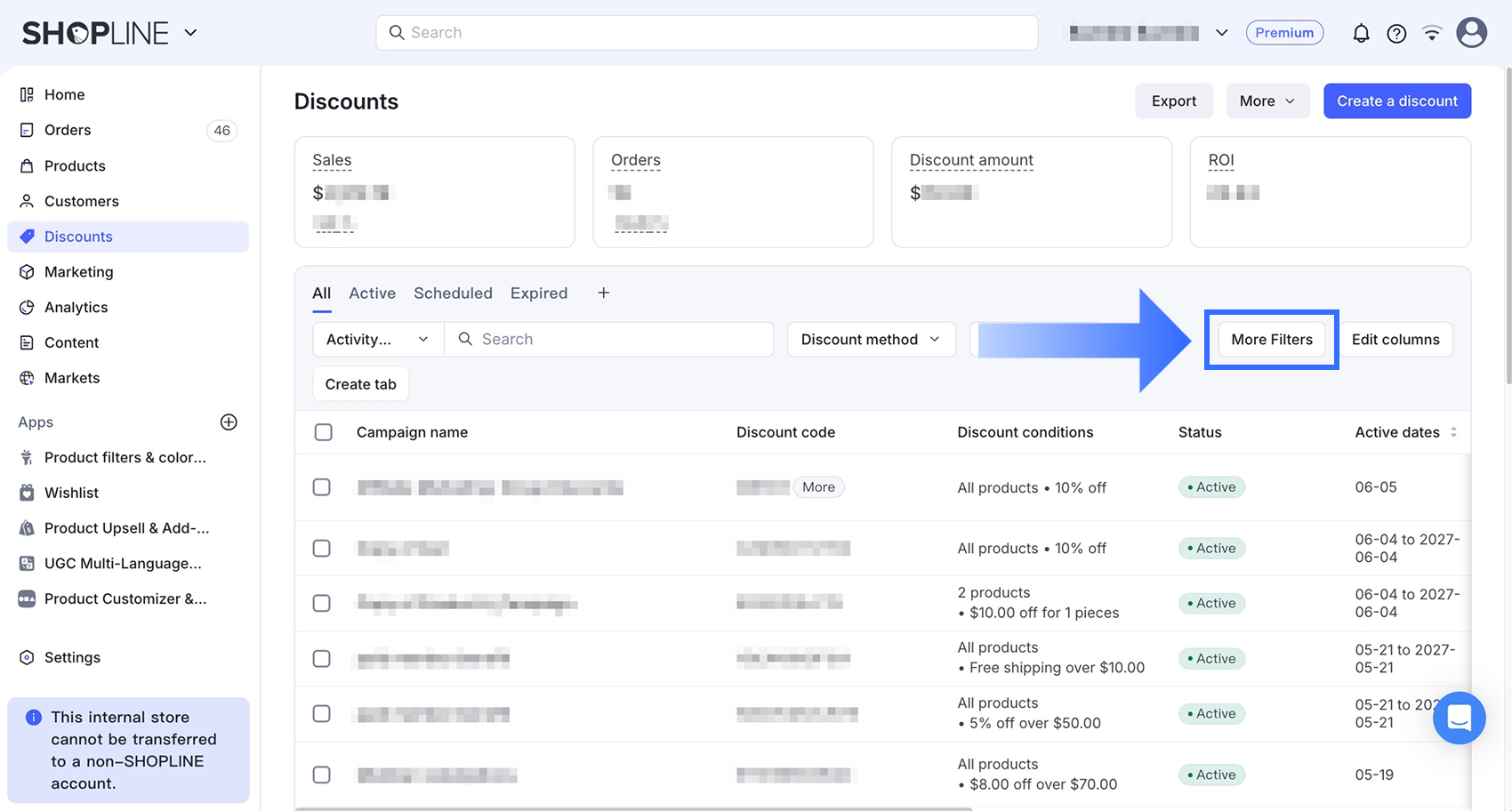Screen dimensions: 1512x811
Task: Click the Create a discount button
Action: point(1396,100)
